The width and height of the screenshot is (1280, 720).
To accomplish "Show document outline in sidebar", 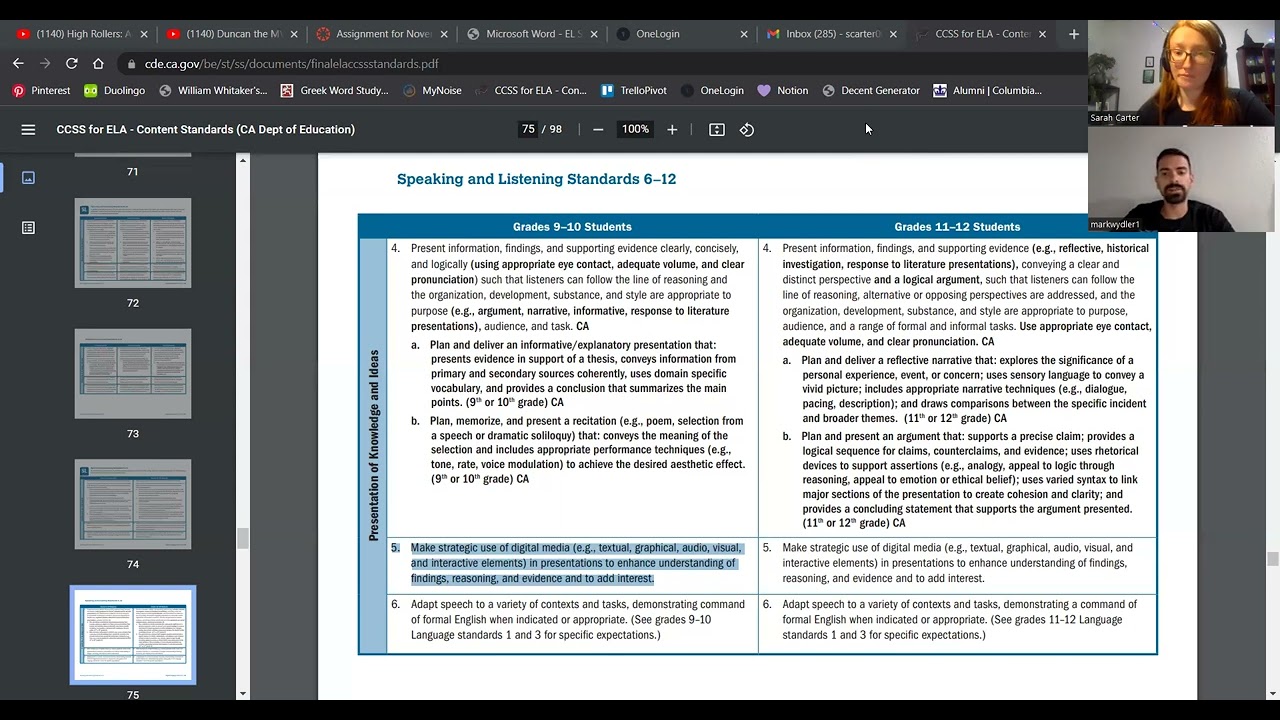I will pos(28,228).
